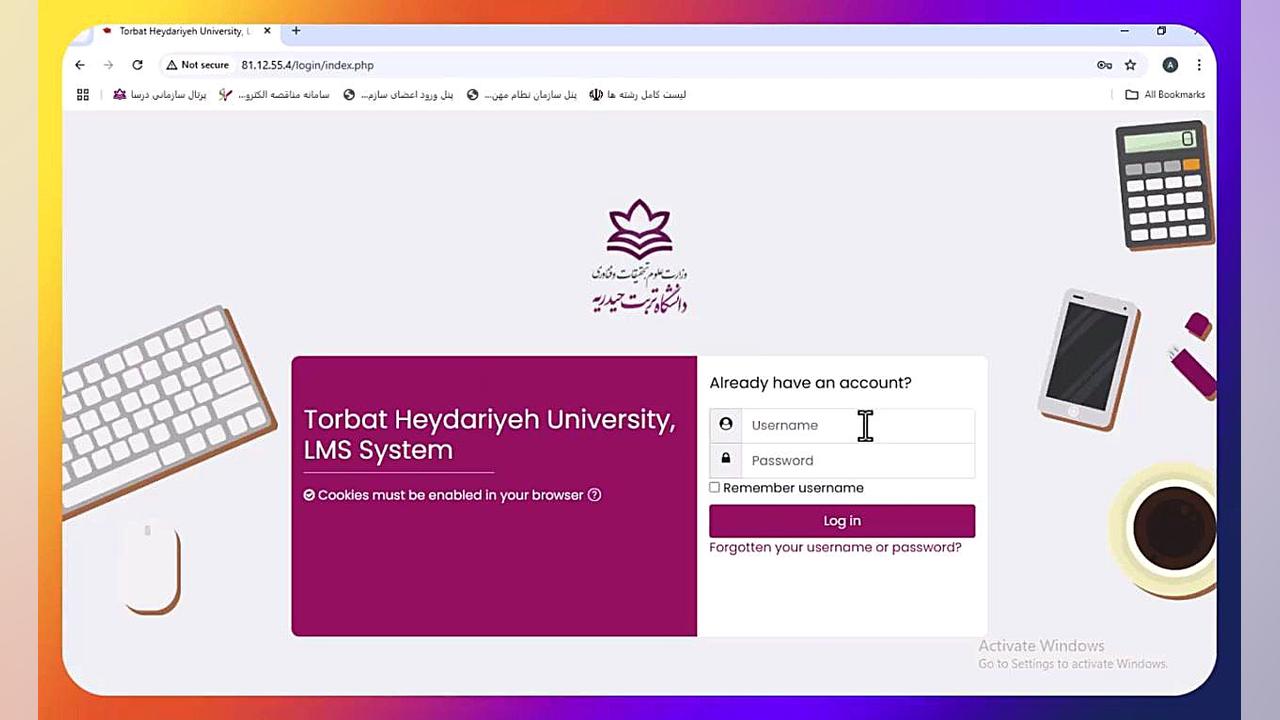Click the "Torbat Heydariyeh University, LMS System" title
1280x720 pixels.
489,434
